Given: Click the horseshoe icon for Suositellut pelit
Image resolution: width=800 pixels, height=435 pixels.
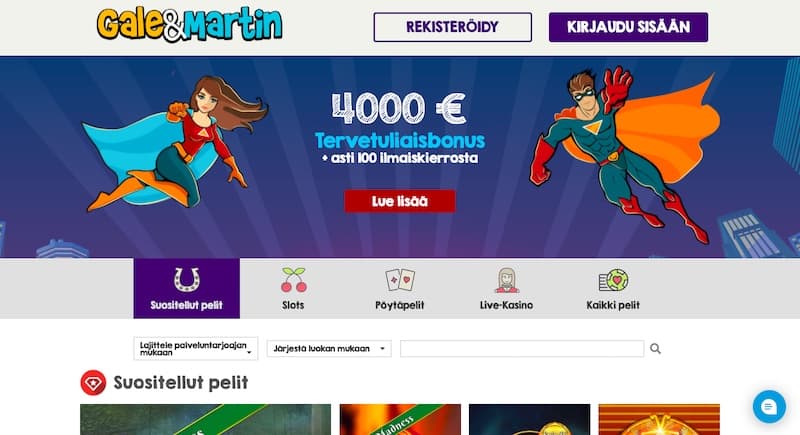Looking at the screenshot, I should (x=186, y=280).
